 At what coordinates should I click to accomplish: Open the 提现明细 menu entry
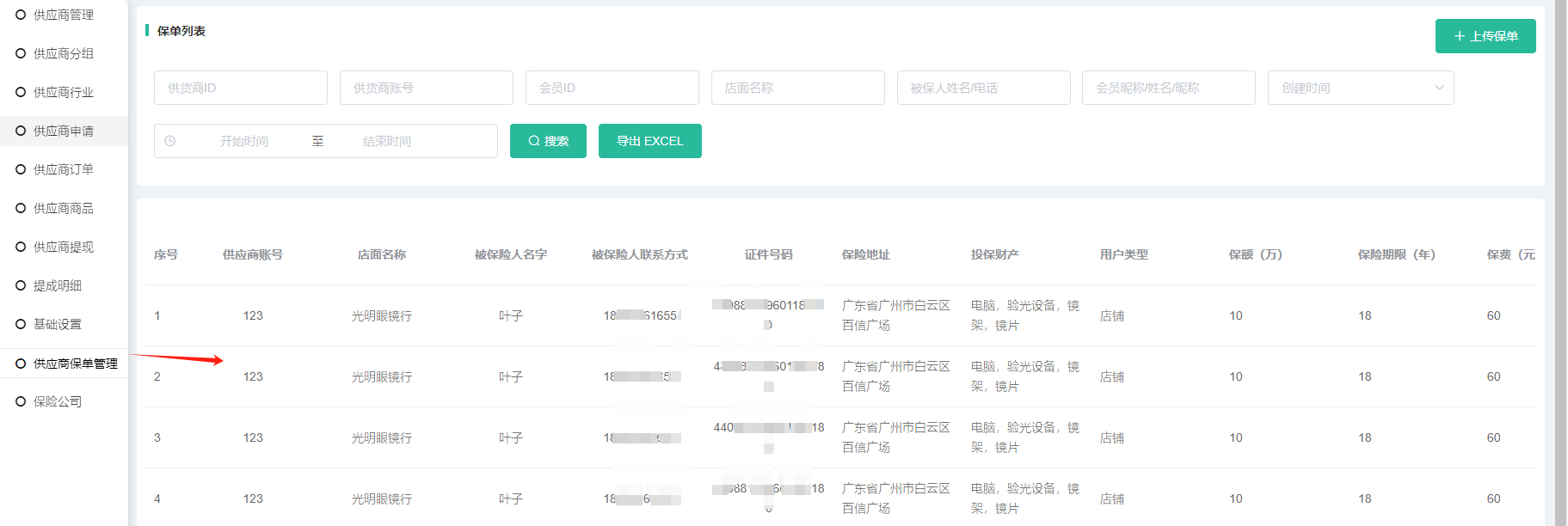[x=57, y=285]
